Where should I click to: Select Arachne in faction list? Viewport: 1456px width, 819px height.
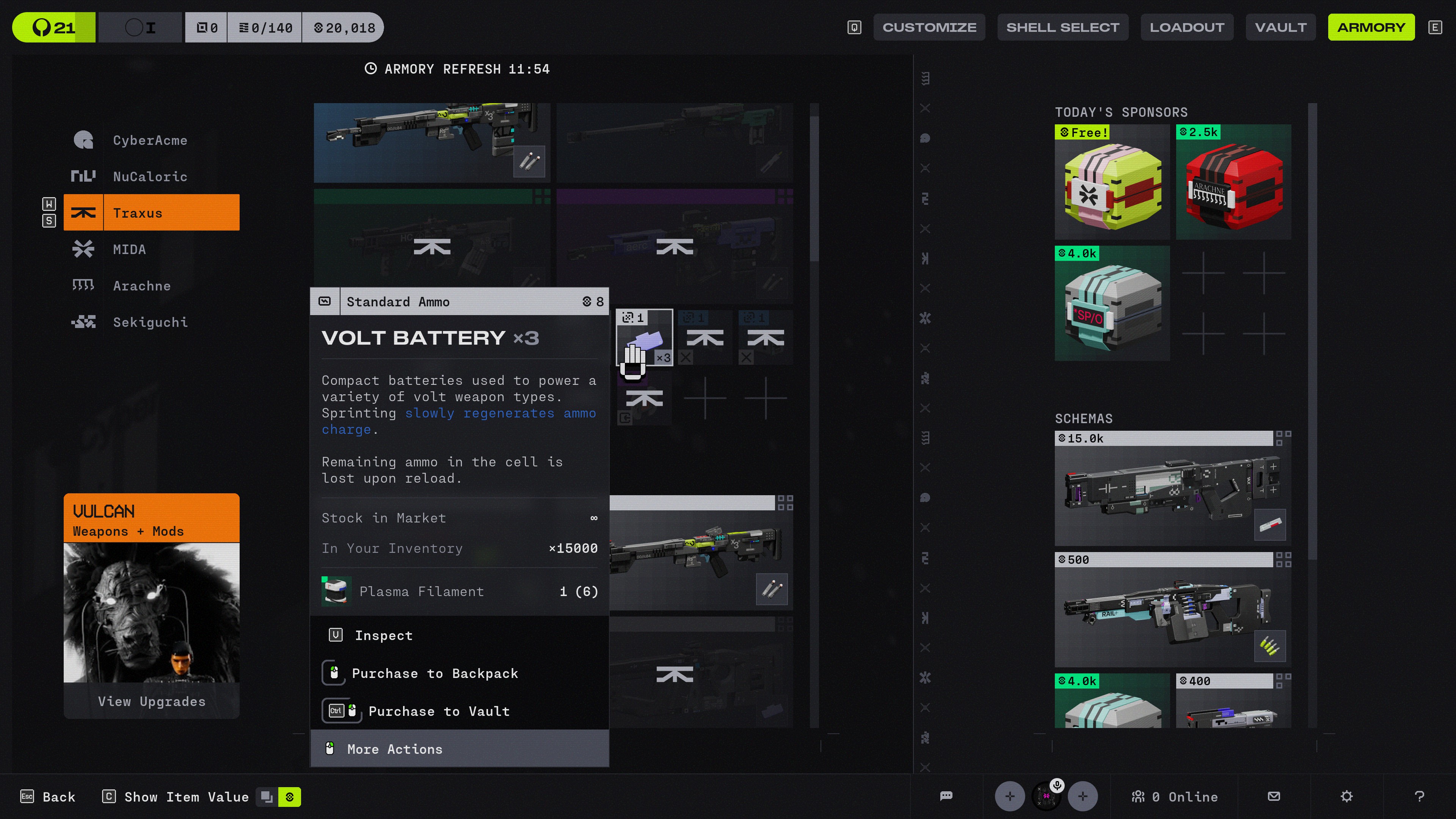tap(141, 286)
